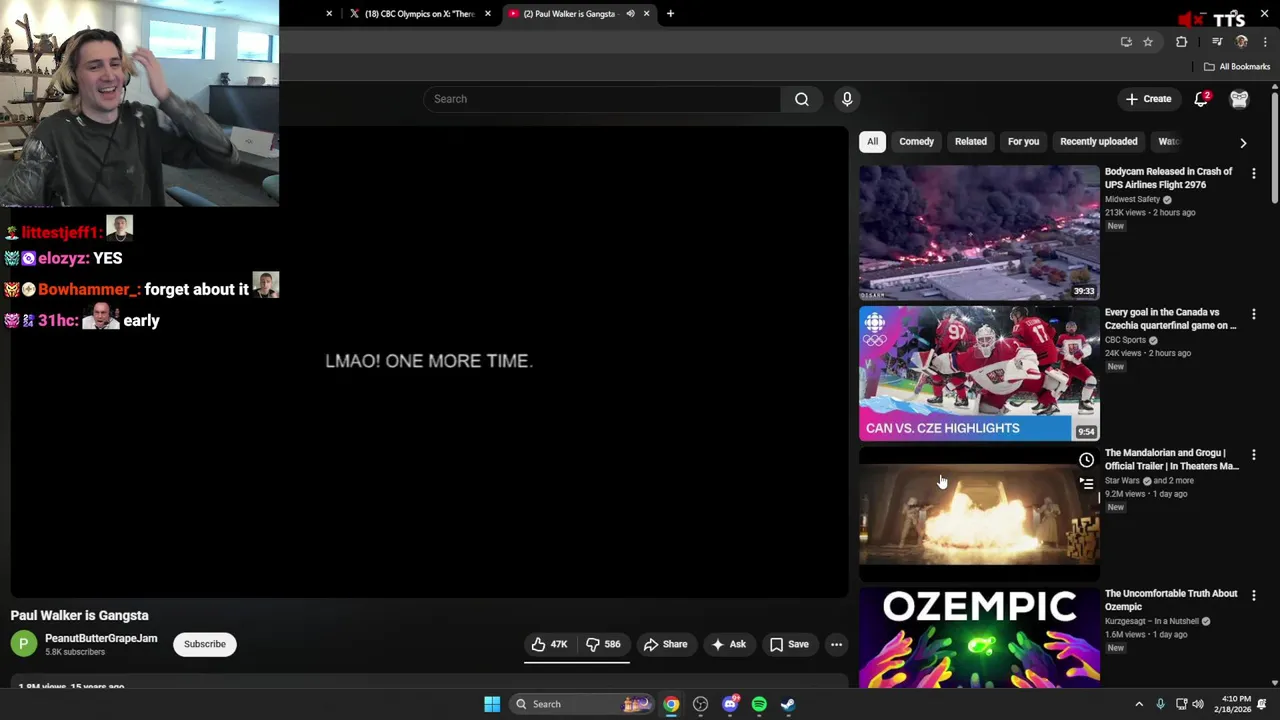Open the CBC Sports channel link
1280x720 pixels.
[1125, 340]
